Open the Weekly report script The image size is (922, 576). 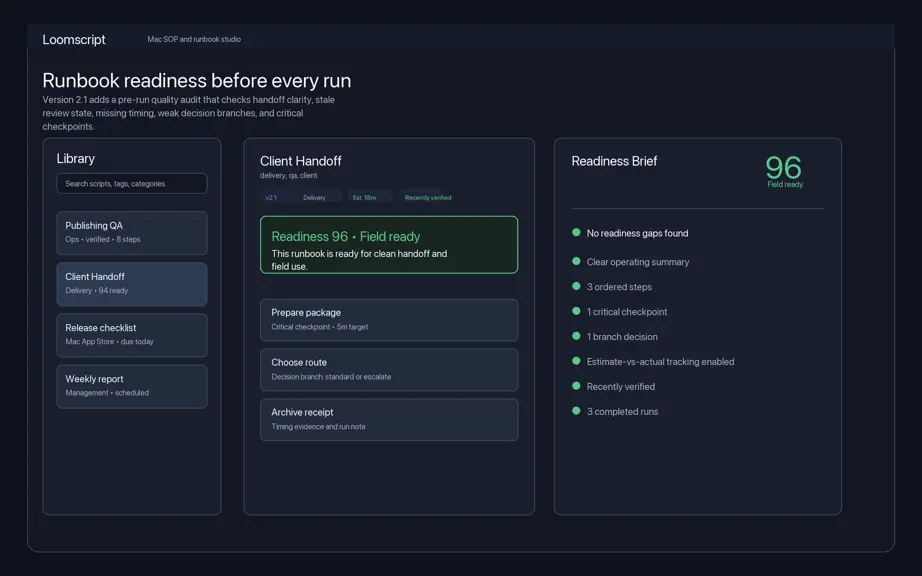point(132,386)
